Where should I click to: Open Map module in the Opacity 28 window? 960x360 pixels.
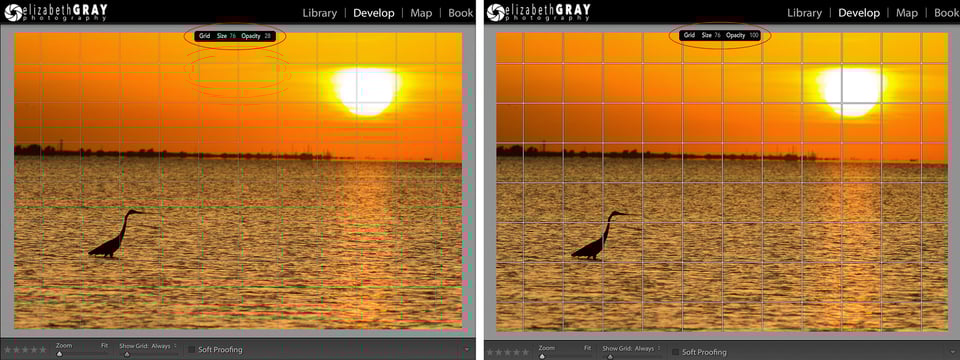pos(421,12)
